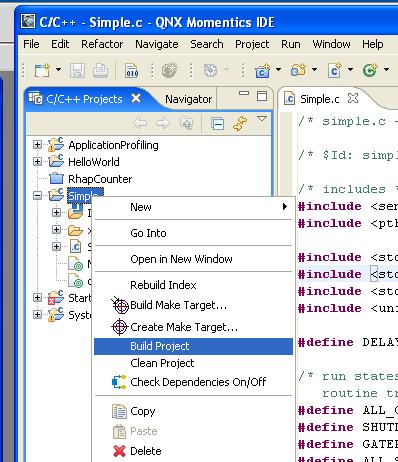398x462 pixels.
Task: Click the Up one level icon
Action: point(186,123)
